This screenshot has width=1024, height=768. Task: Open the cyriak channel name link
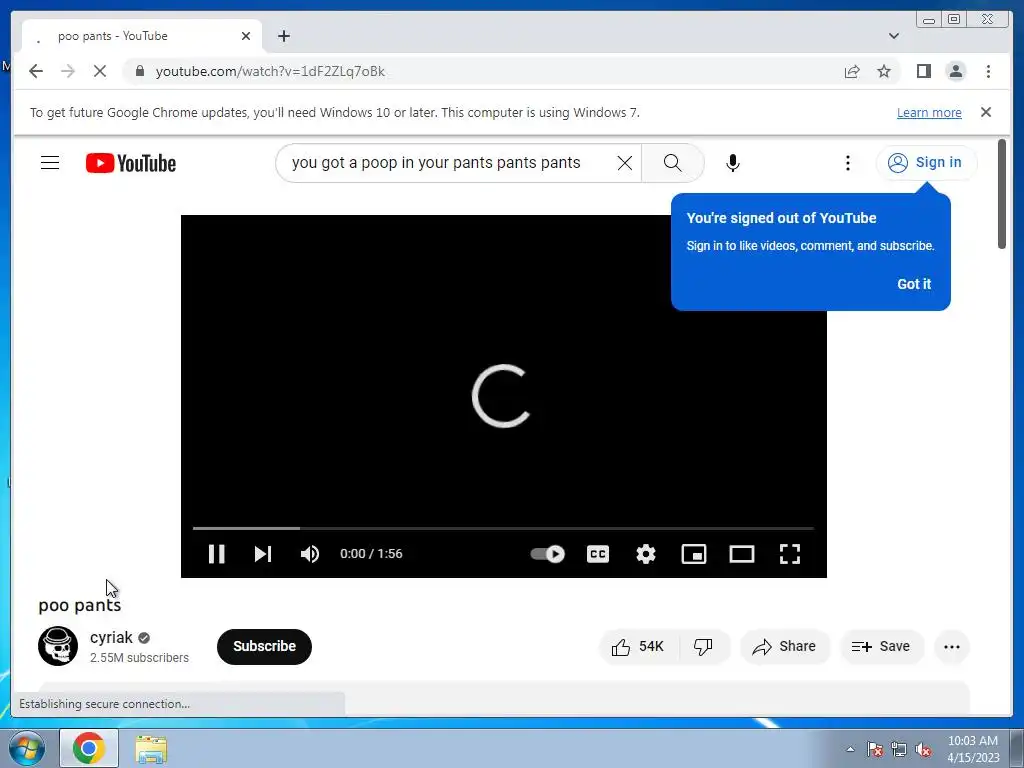[x=111, y=637]
